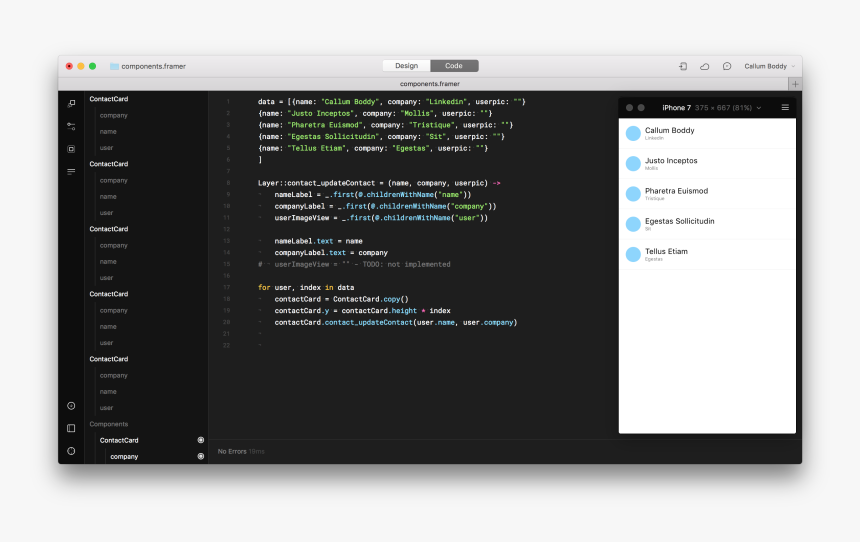Select the components.framer document tab
Image resolution: width=860 pixels, height=542 pixels.
[429, 84]
